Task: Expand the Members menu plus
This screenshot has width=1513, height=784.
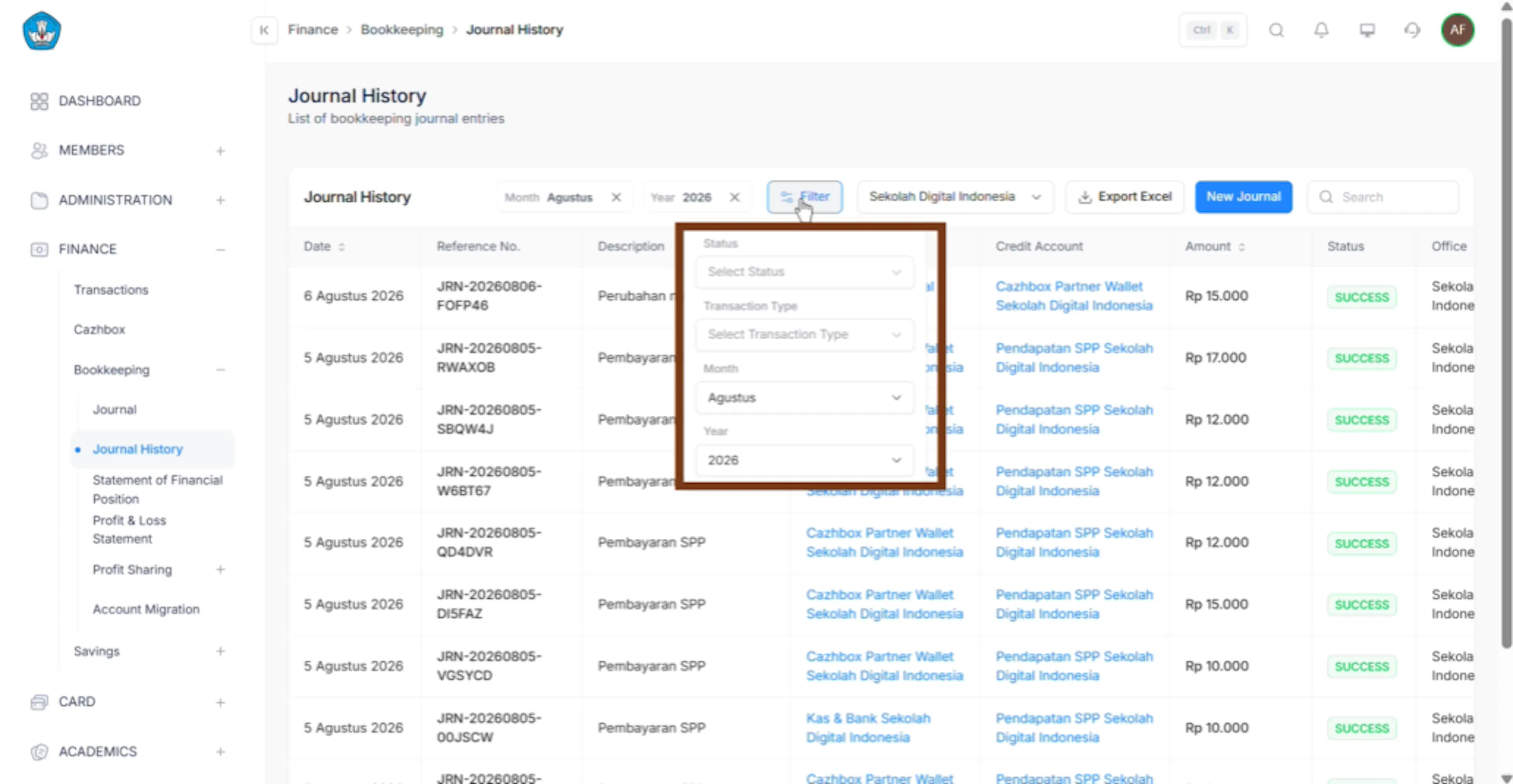Action: pyautogui.click(x=220, y=151)
